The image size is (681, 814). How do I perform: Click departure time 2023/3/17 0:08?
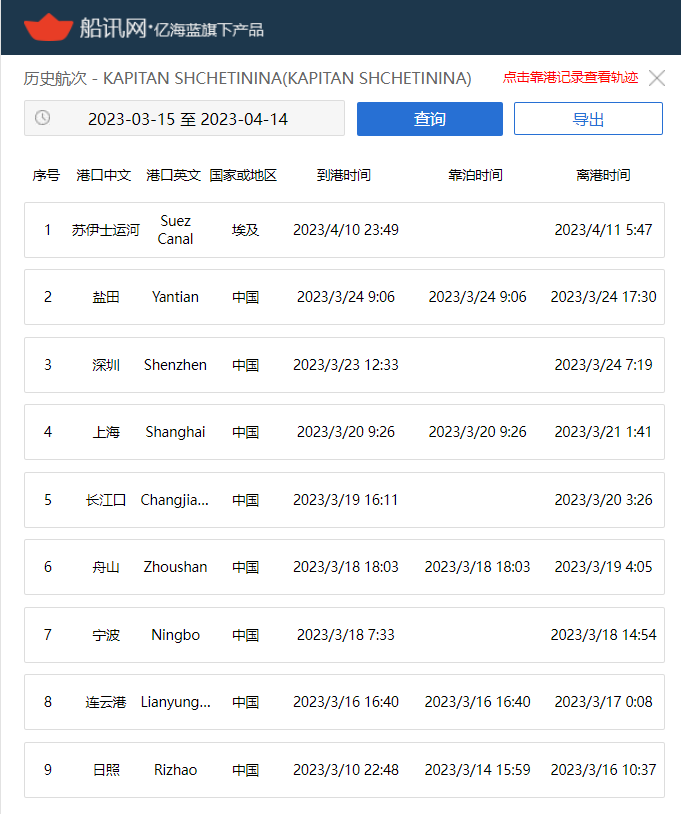603,702
